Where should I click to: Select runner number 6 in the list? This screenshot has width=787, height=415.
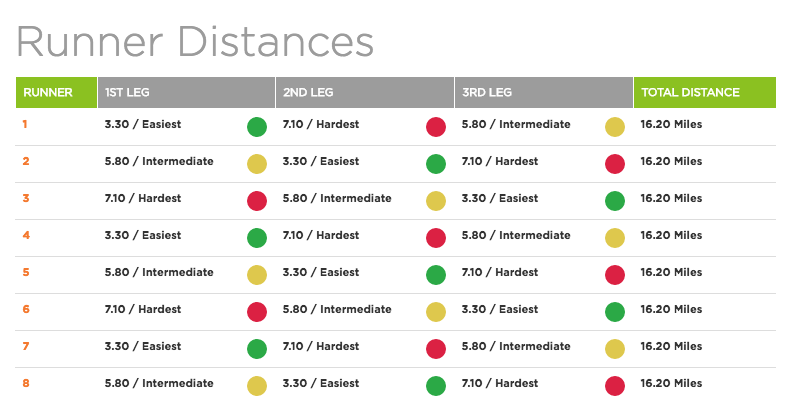[x=26, y=309]
